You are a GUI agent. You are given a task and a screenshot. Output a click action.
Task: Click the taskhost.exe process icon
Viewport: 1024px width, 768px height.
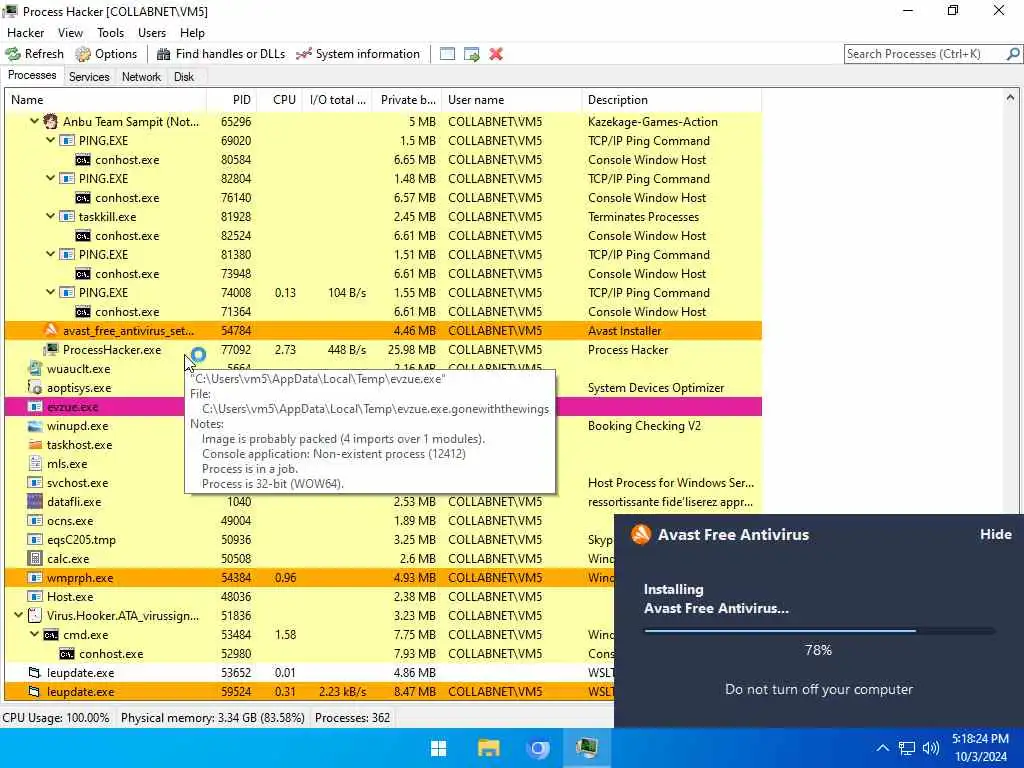[x=35, y=445]
